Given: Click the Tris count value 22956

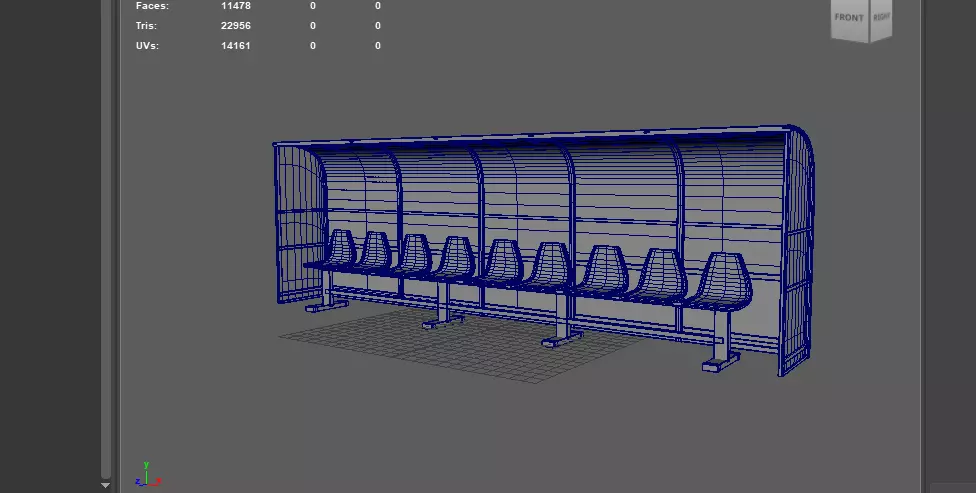Looking at the screenshot, I should [236, 26].
